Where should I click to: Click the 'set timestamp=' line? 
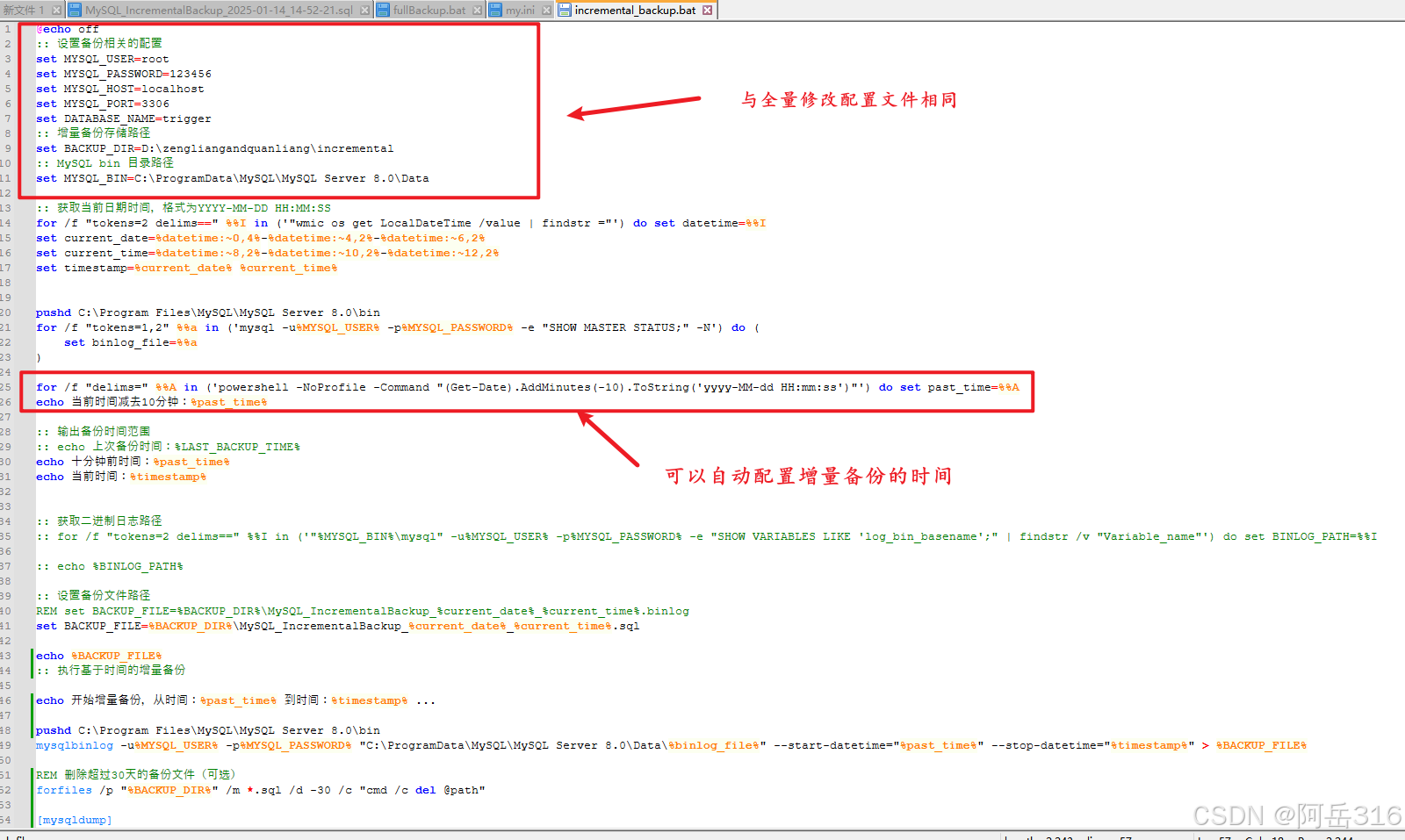pos(187,268)
